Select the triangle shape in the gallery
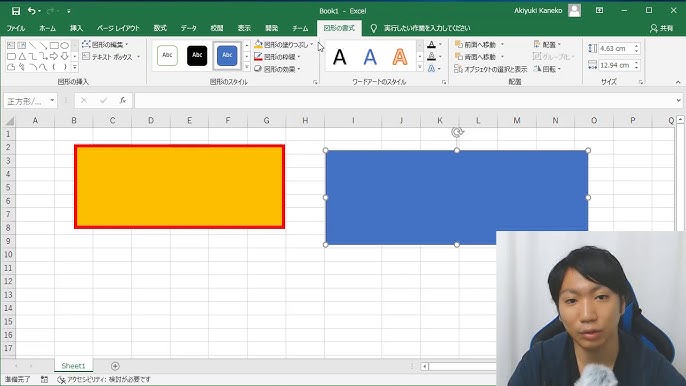 (x=22, y=56)
